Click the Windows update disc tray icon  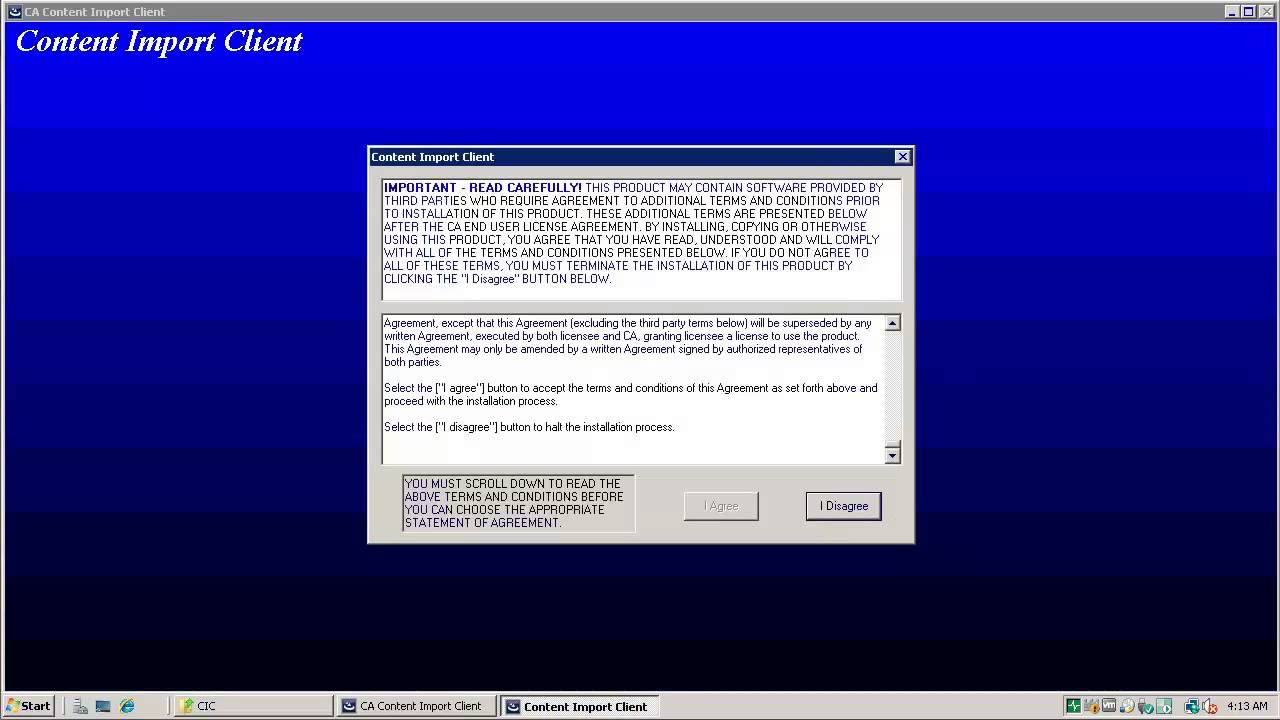pos(1128,706)
